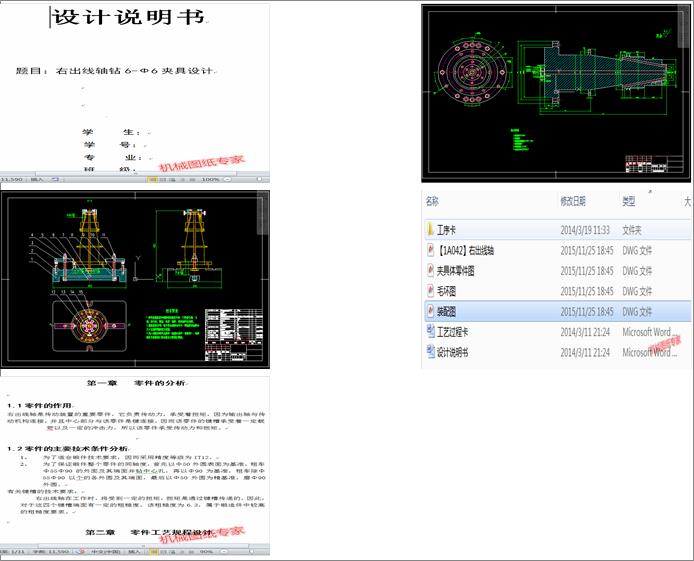Click the 2014/3/11 21:24 date of 工艺过程卡 row
This screenshot has width=694, height=561.
tap(585, 332)
